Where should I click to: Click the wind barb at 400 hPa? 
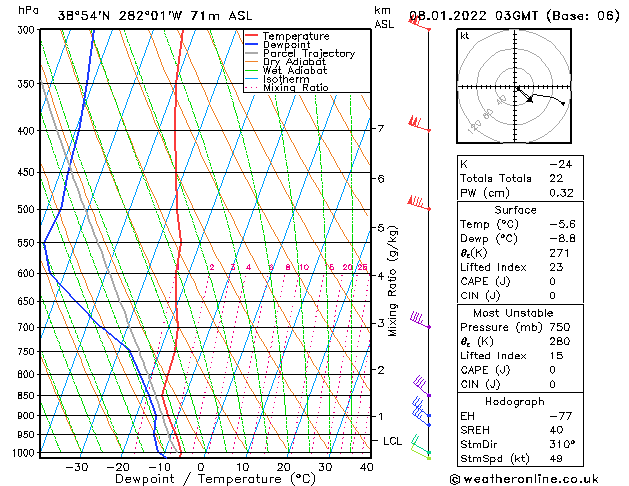(419, 124)
